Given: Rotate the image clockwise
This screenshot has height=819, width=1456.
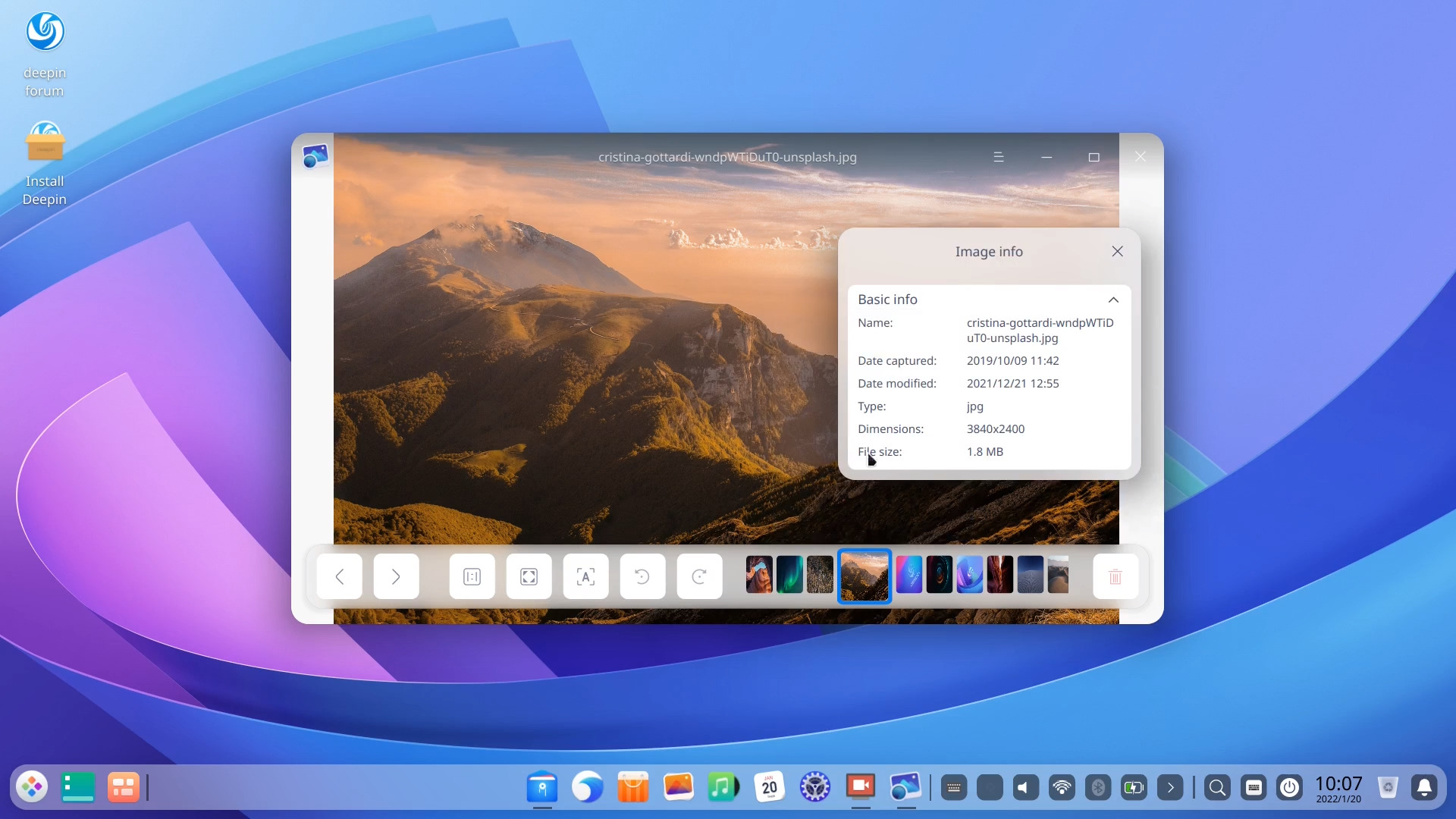Looking at the screenshot, I should click(699, 576).
